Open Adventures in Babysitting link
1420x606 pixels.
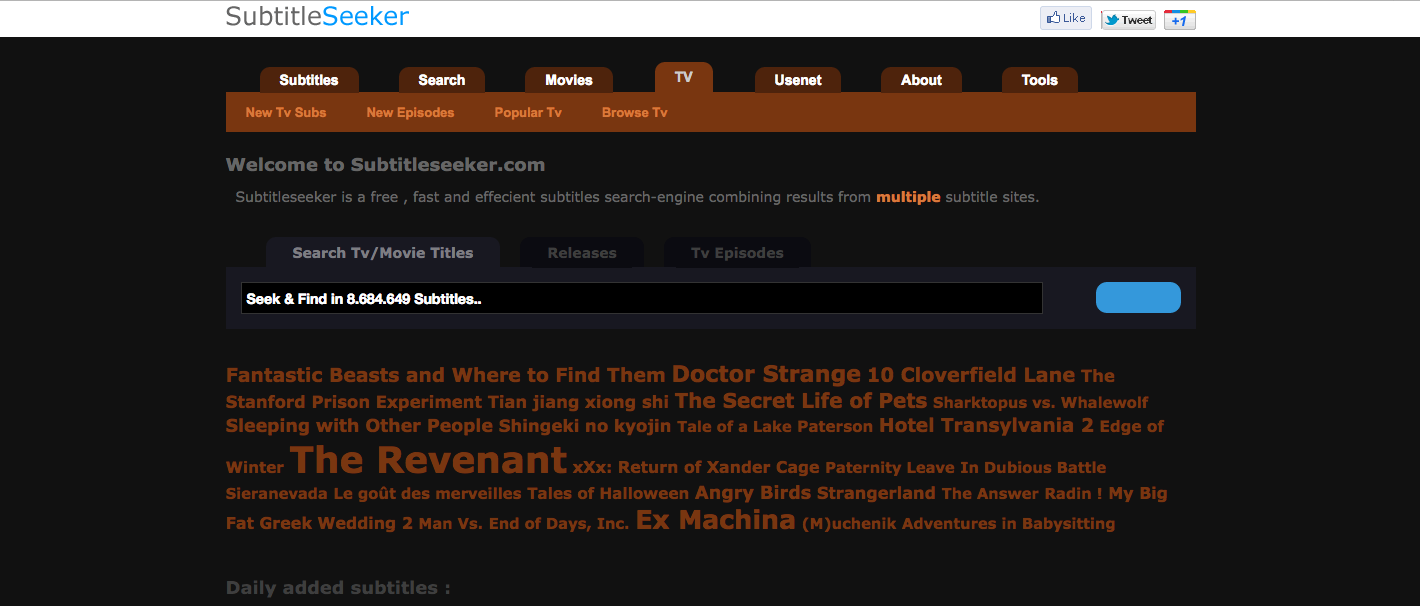pos(1008,523)
